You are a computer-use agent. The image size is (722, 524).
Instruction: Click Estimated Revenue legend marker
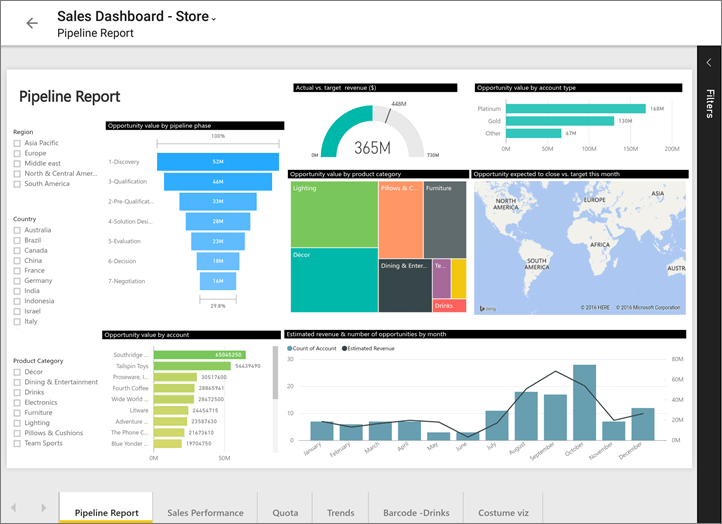(345, 348)
